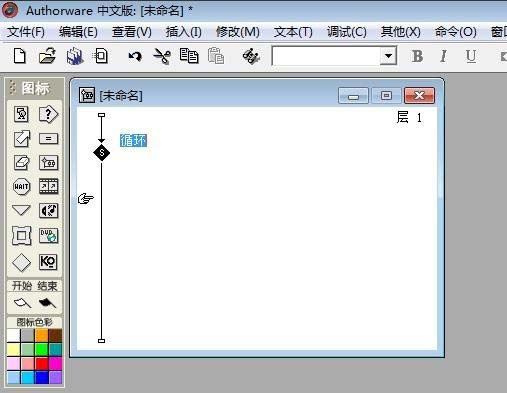Choose the brown icon color swatch
The image size is (507, 393).
[55, 336]
